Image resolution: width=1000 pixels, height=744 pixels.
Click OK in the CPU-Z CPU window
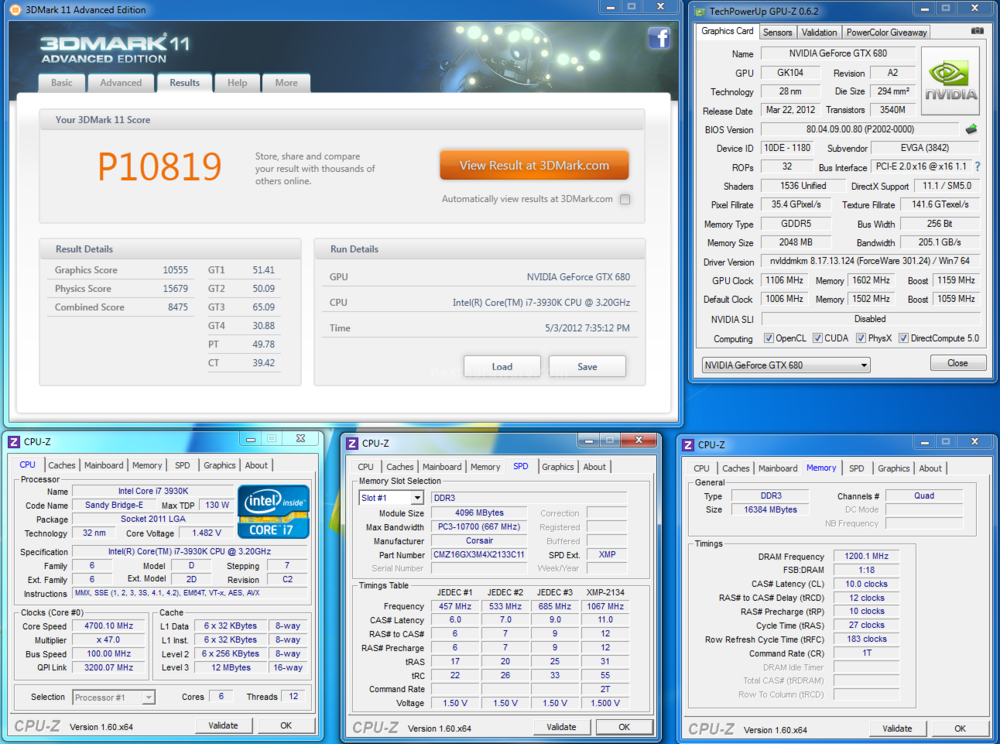pyautogui.click(x=286, y=726)
